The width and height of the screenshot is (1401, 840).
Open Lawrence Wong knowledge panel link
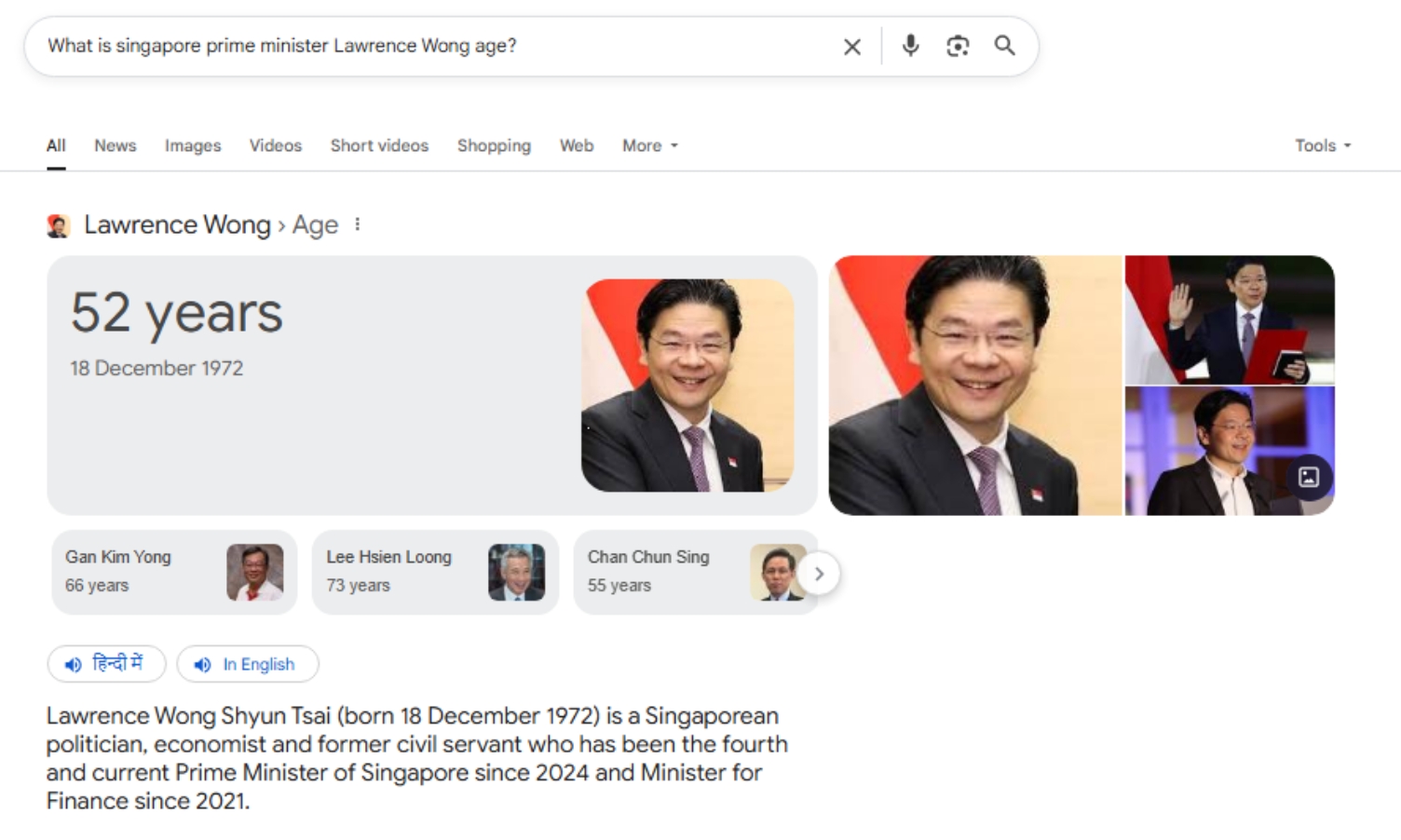coord(177,224)
